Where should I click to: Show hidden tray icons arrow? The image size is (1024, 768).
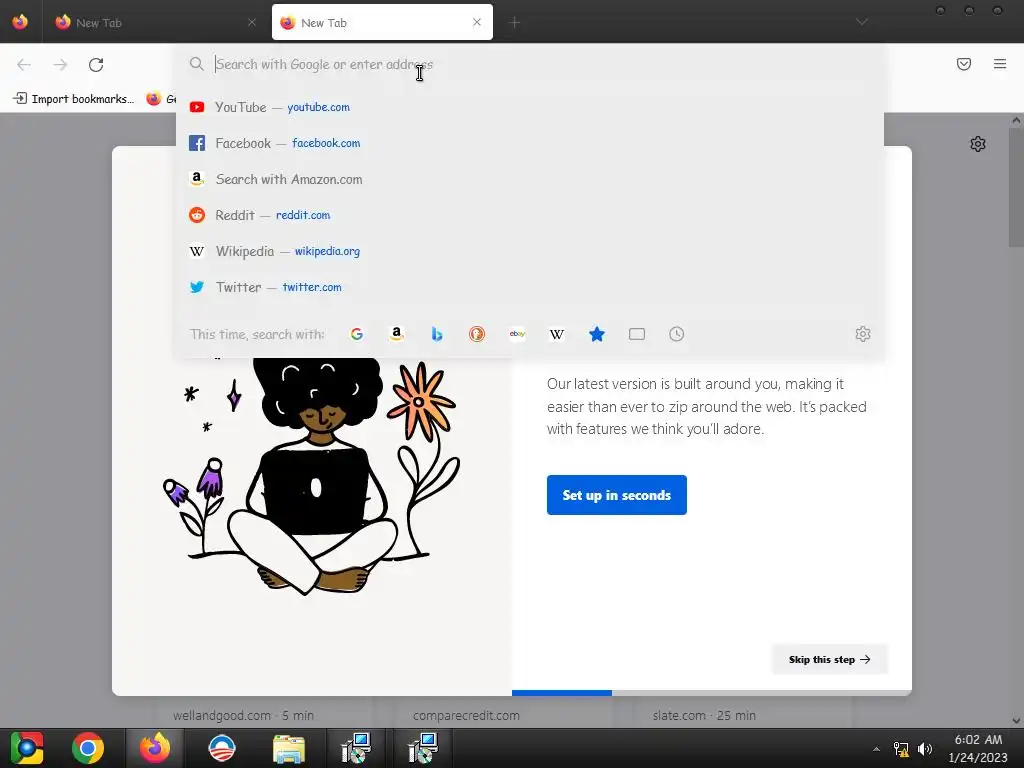coord(876,749)
